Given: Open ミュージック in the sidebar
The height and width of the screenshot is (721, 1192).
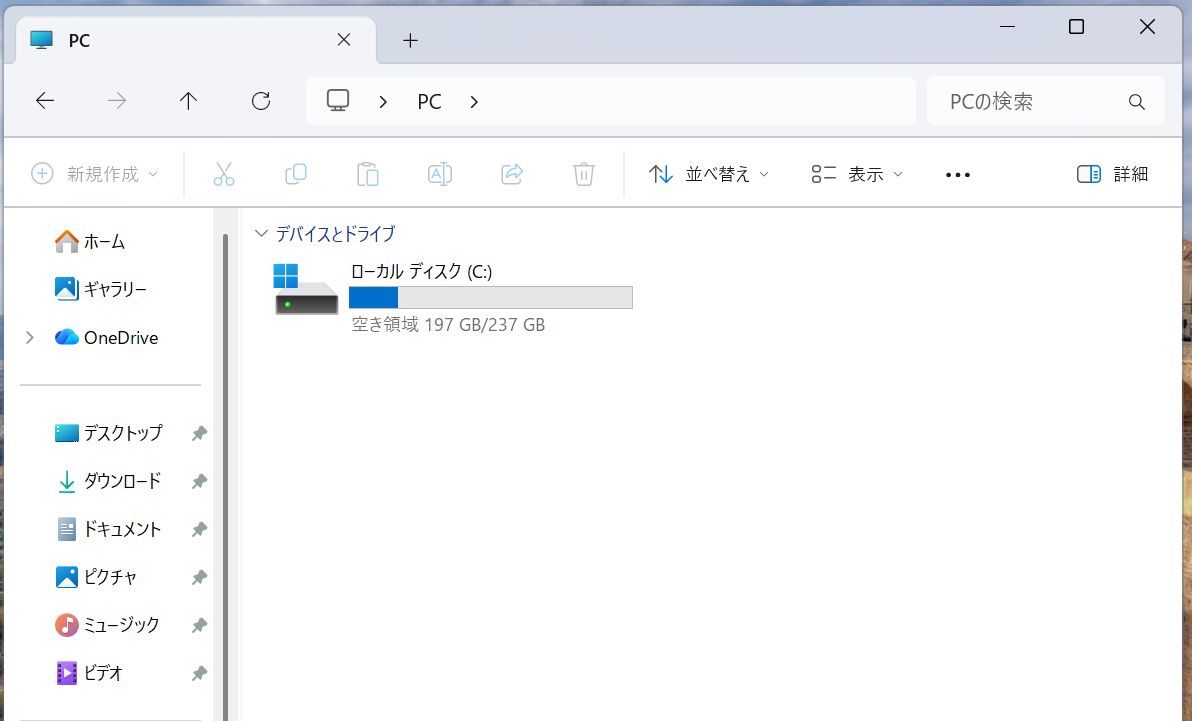Looking at the screenshot, I should (x=107, y=624).
